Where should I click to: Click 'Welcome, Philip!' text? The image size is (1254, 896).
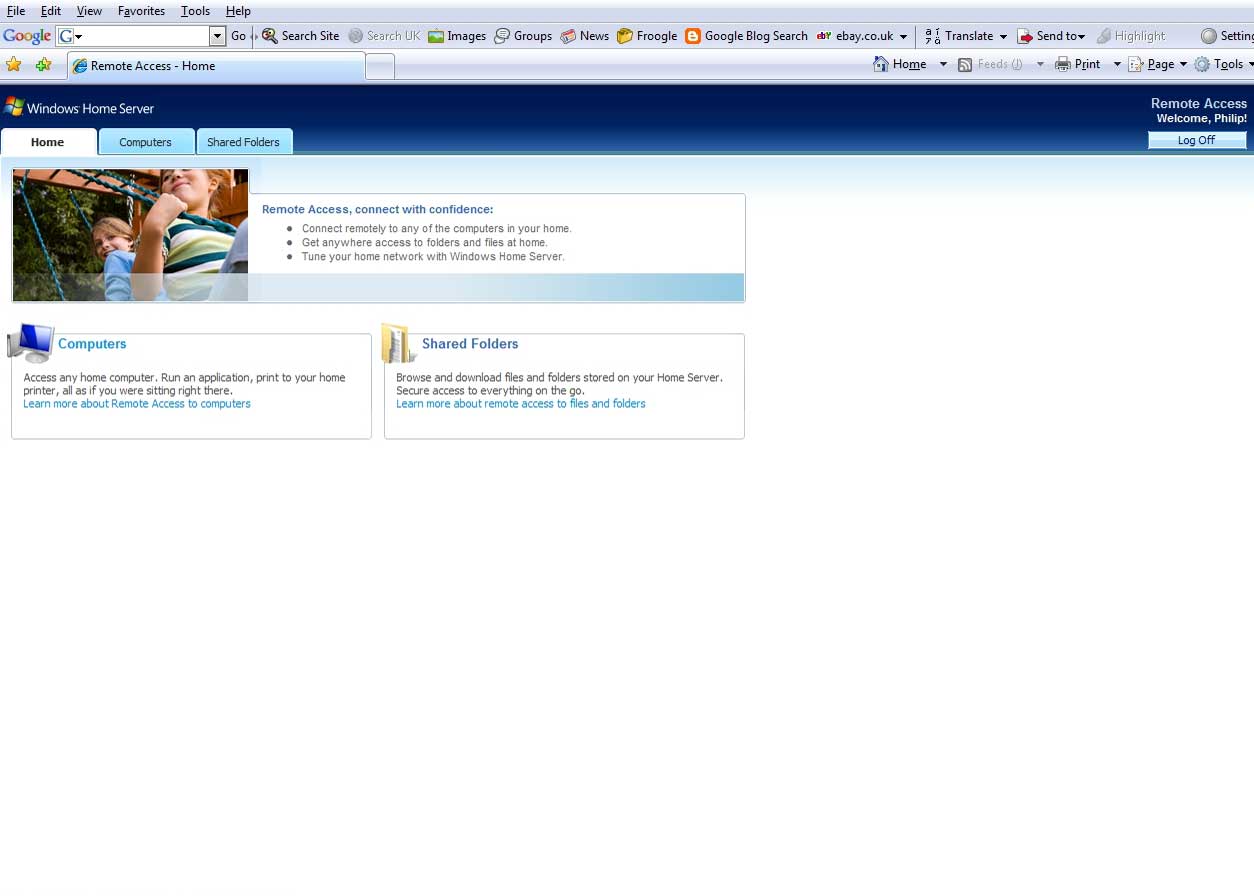(x=1202, y=118)
